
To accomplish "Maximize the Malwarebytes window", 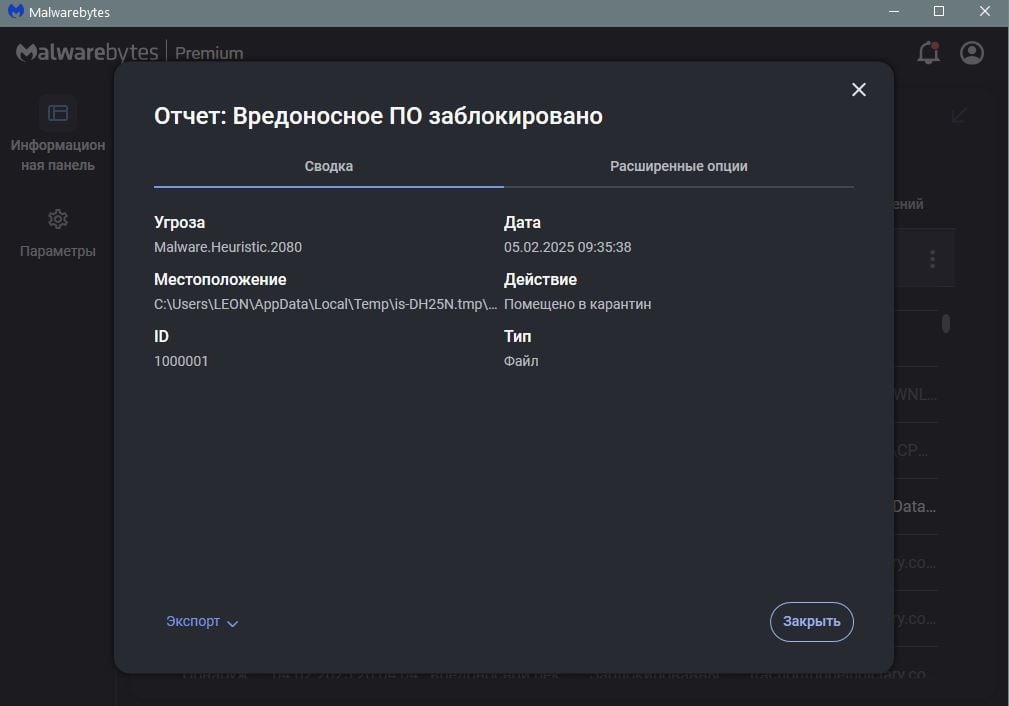I will point(939,12).
